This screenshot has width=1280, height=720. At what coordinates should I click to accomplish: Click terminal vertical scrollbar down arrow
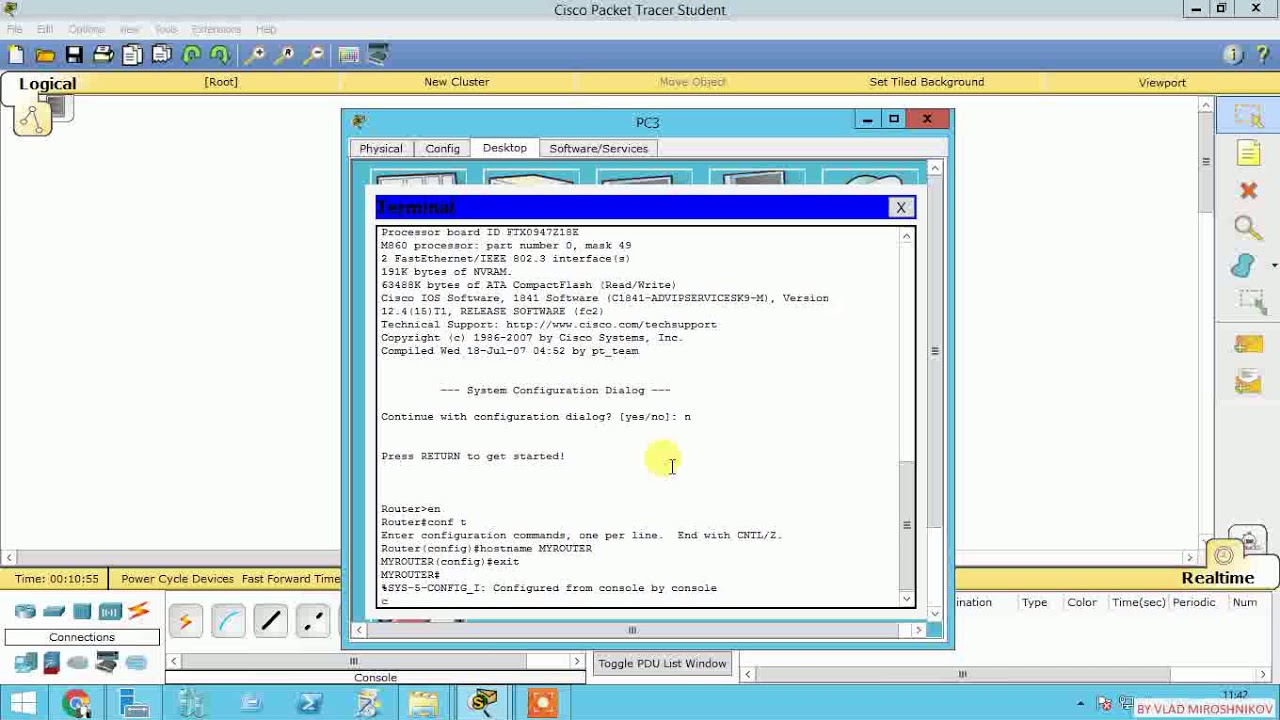pos(907,599)
